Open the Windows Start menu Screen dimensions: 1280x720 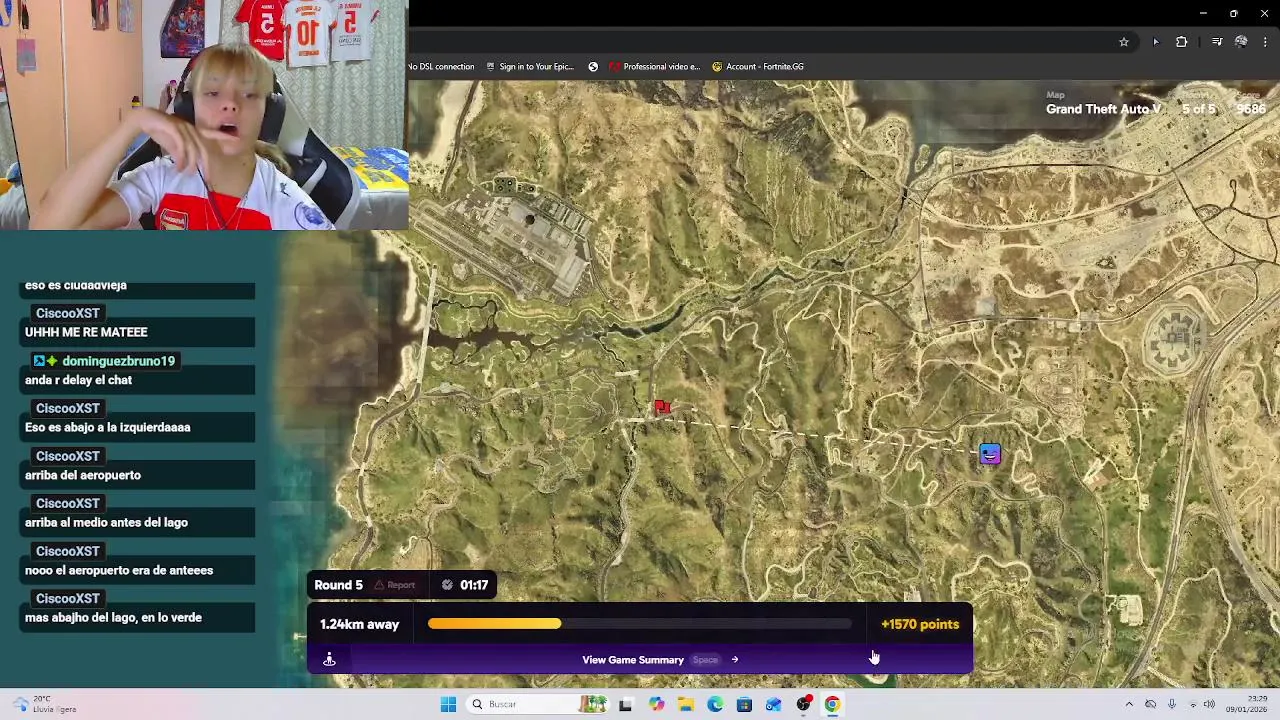point(448,704)
